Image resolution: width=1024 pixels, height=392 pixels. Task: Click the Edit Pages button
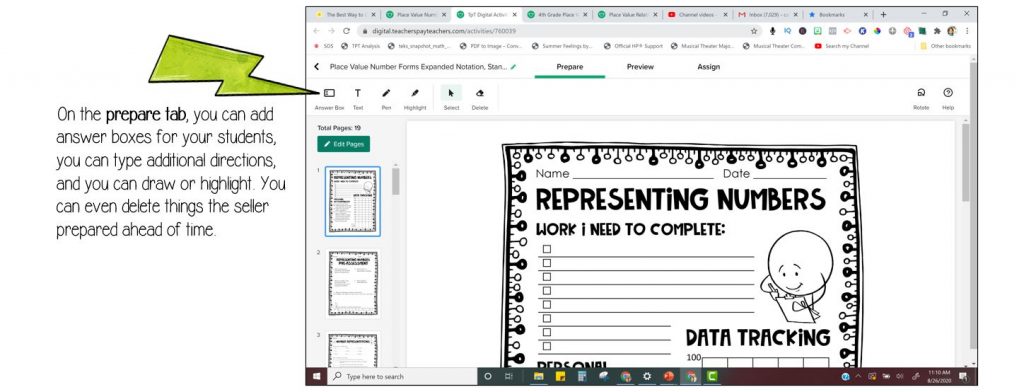344,144
